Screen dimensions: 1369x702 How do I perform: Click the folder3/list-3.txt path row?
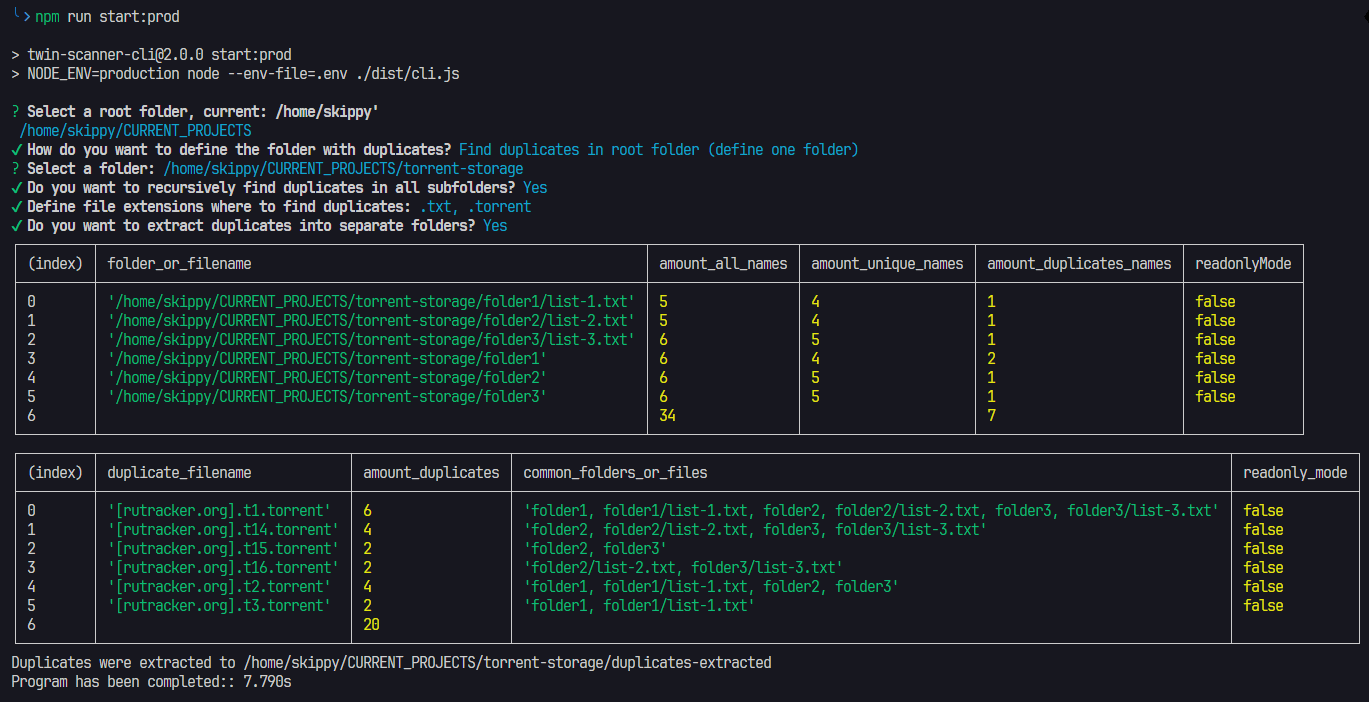point(371,340)
